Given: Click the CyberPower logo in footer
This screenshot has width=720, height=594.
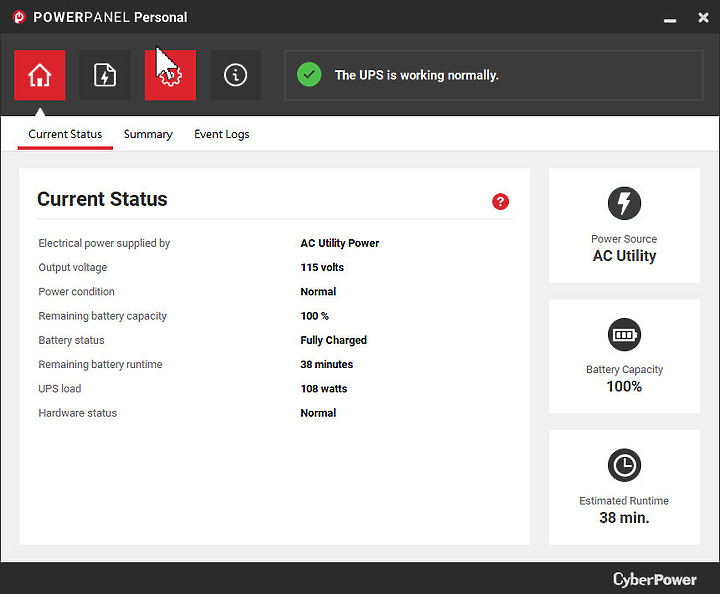Looking at the screenshot, I should pos(655,579).
